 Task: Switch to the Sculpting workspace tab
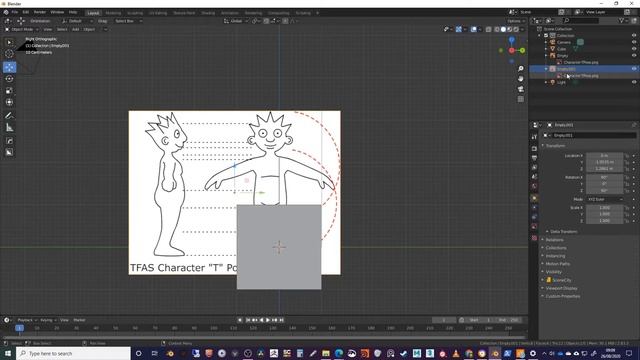135,13
